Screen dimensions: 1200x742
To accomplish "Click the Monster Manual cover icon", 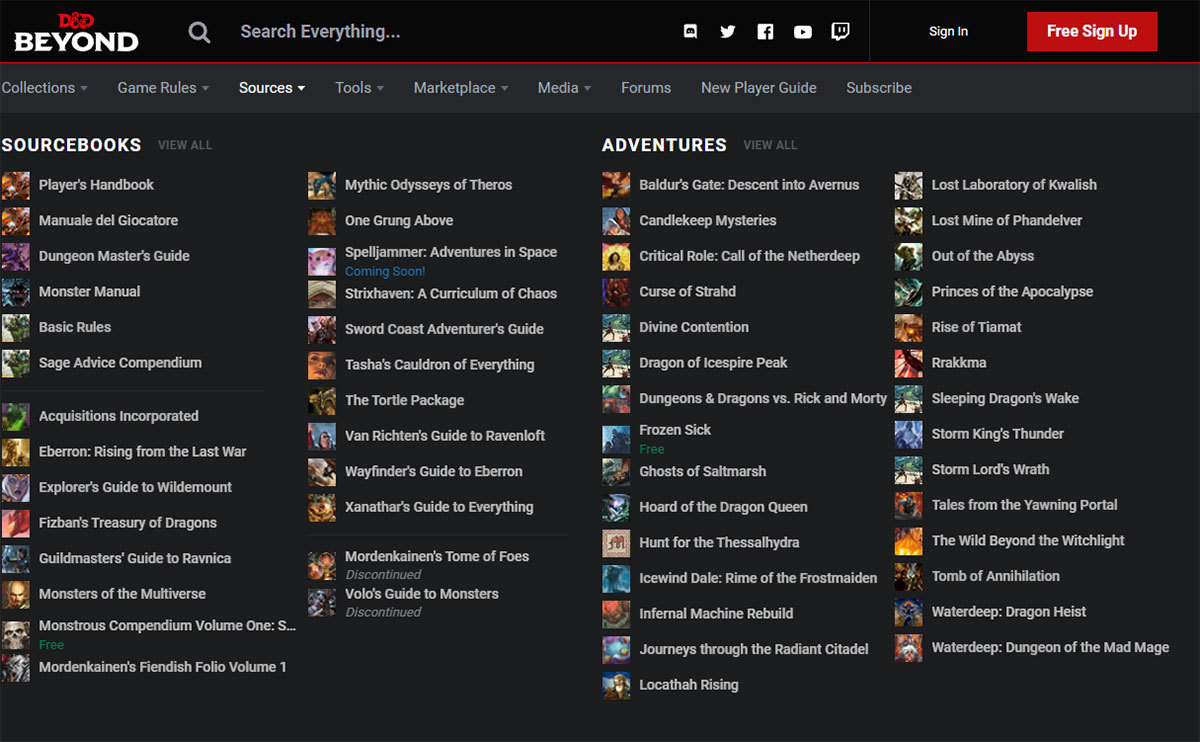I will pyautogui.click(x=16, y=292).
